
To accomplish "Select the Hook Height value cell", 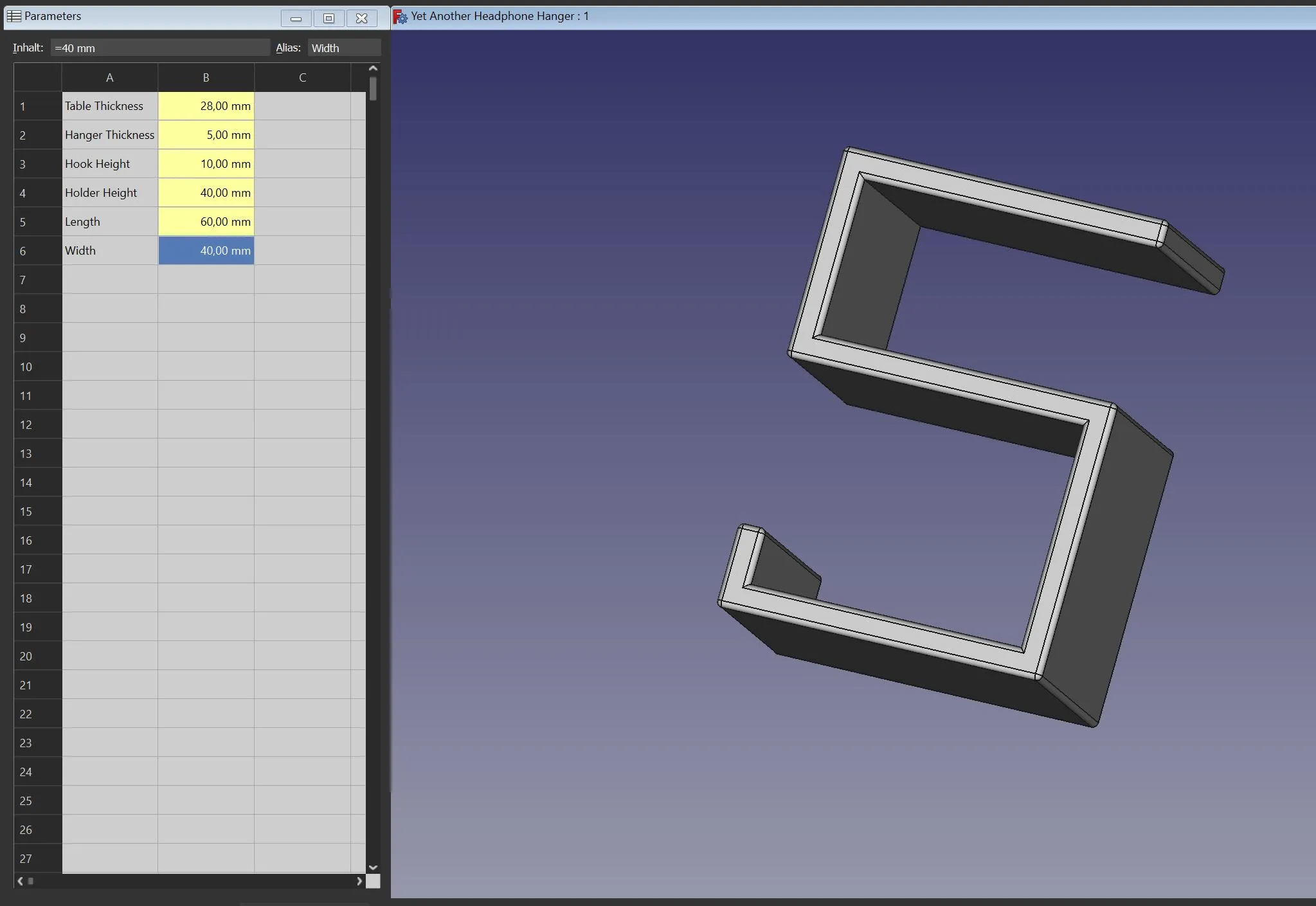I will (x=206, y=163).
